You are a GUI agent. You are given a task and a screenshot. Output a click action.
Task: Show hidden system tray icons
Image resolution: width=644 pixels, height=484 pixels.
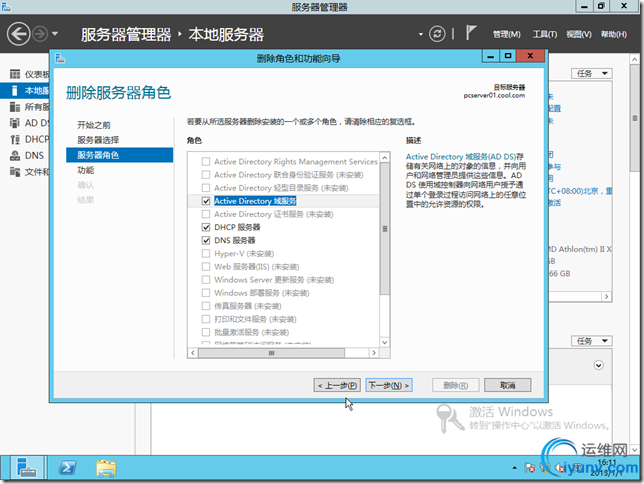[514, 468]
